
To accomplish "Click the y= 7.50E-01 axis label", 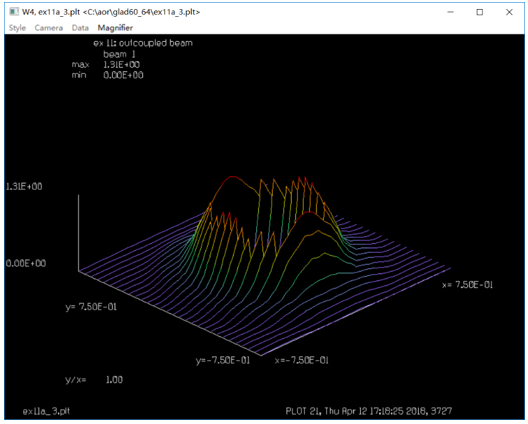I will (x=91, y=307).
